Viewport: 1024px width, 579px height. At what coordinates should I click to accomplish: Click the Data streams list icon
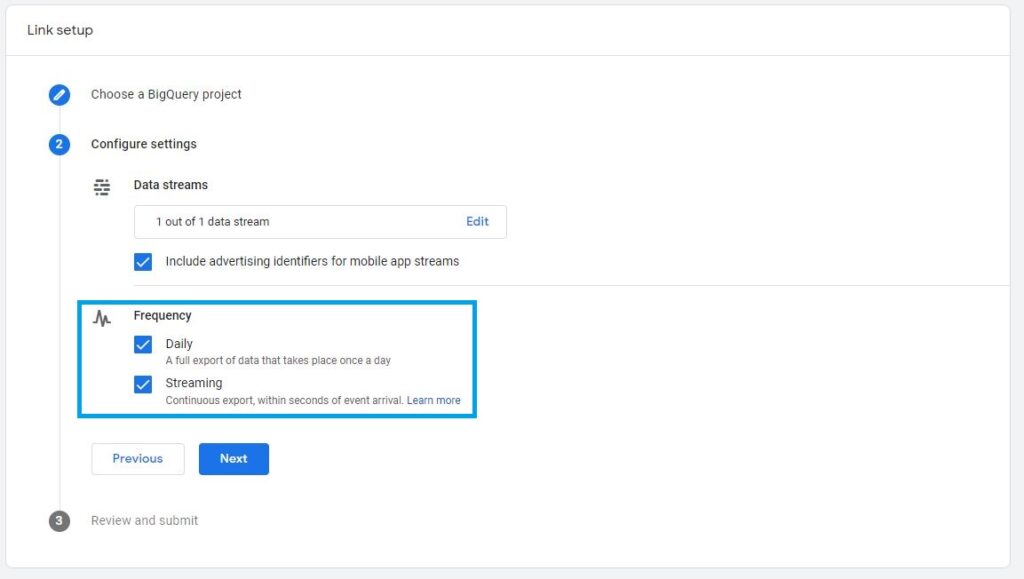coord(102,187)
